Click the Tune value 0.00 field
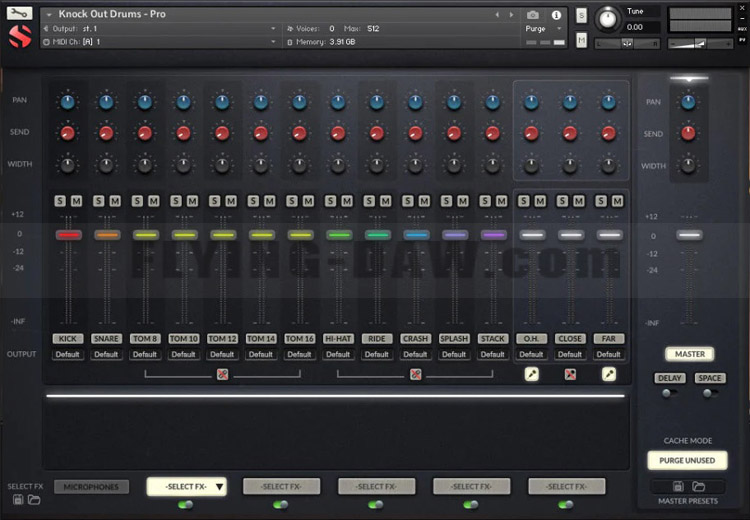The width and height of the screenshot is (750, 520). [x=642, y=27]
